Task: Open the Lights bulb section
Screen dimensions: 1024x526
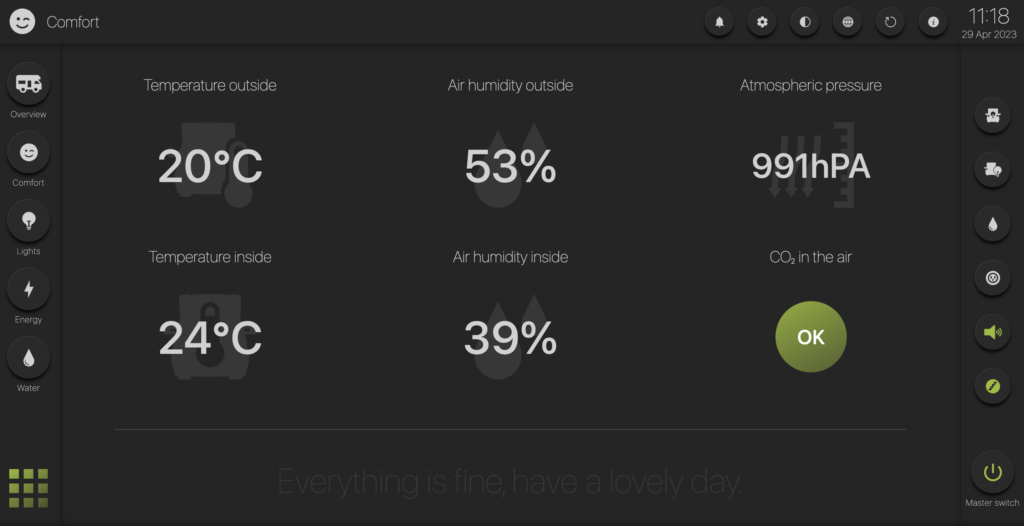Action: tap(28, 221)
